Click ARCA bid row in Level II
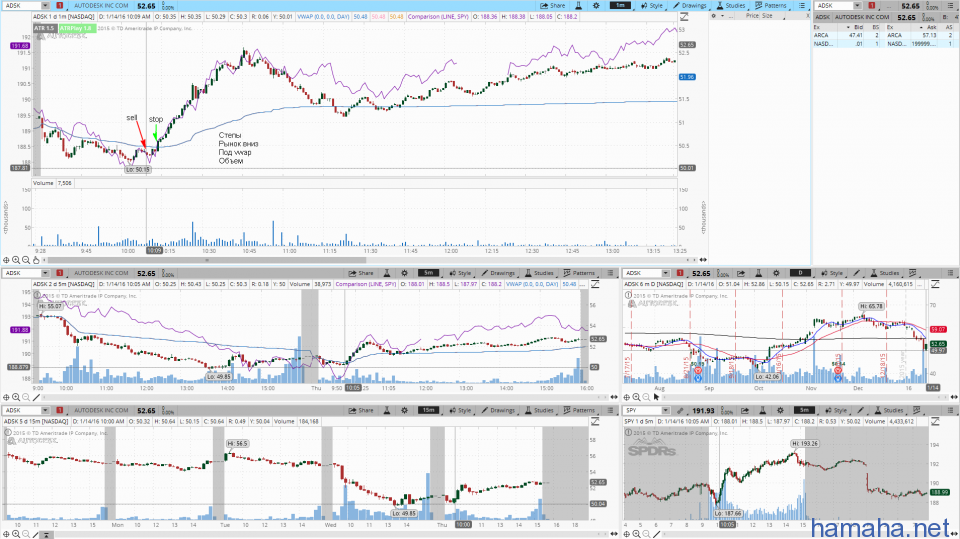960x539 pixels. (x=849, y=36)
